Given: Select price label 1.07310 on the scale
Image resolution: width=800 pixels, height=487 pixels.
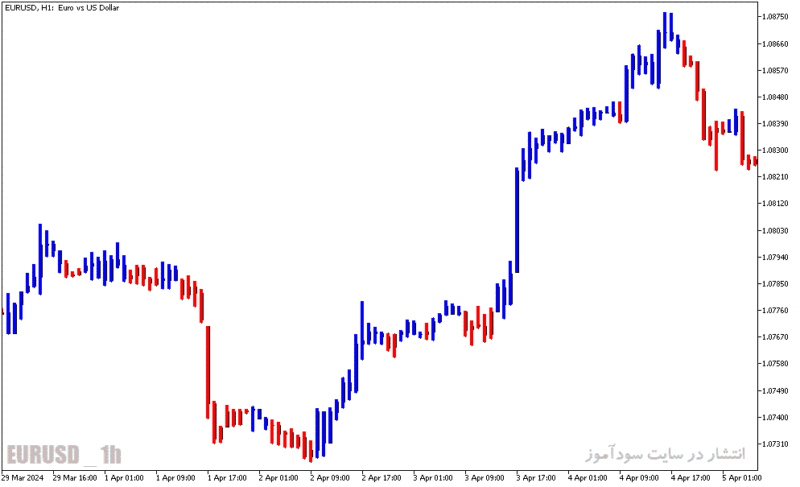Looking at the screenshot, I should (775, 444).
